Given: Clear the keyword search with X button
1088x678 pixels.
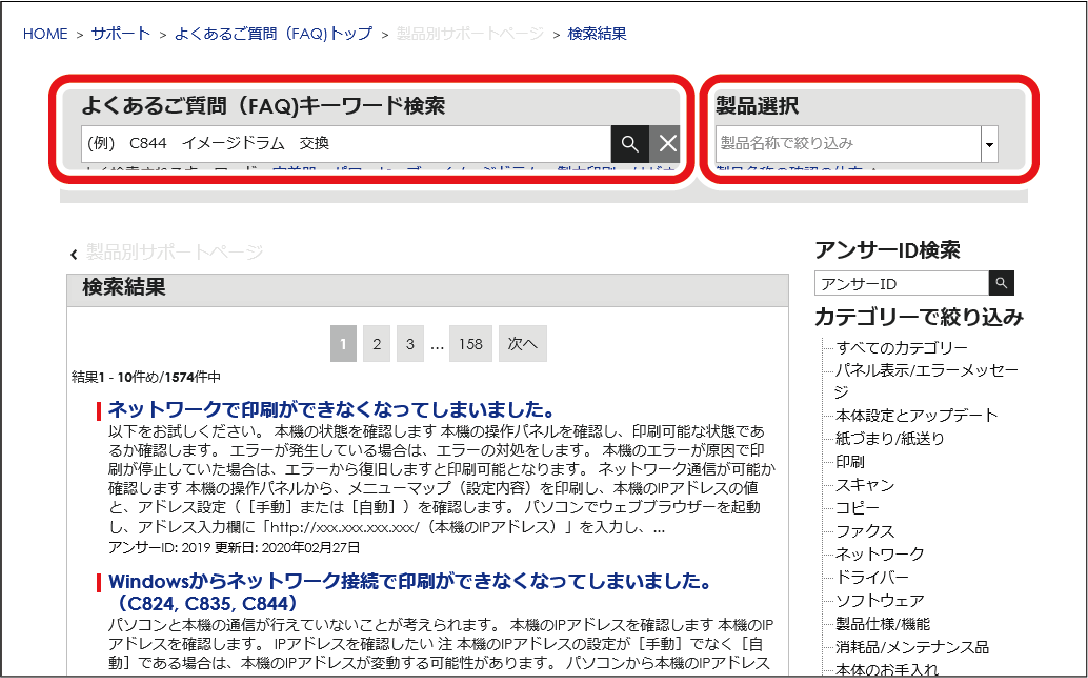Looking at the screenshot, I should pos(667,144).
